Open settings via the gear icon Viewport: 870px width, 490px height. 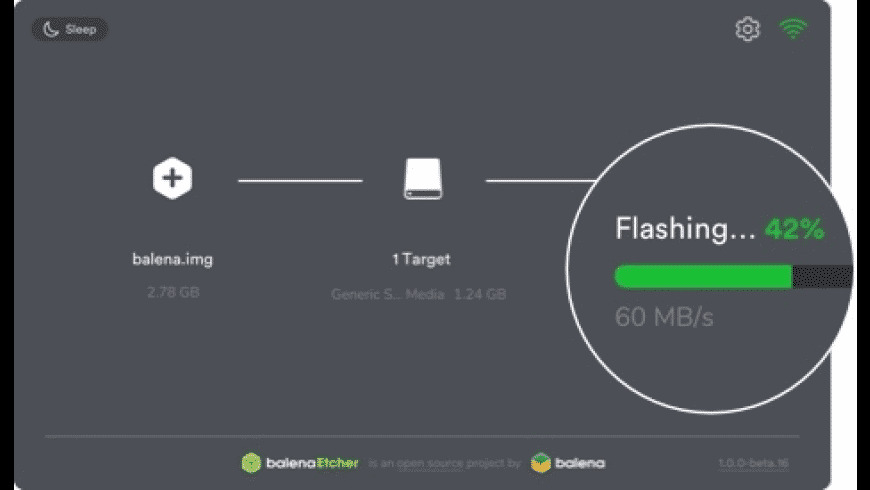coord(747,29)
